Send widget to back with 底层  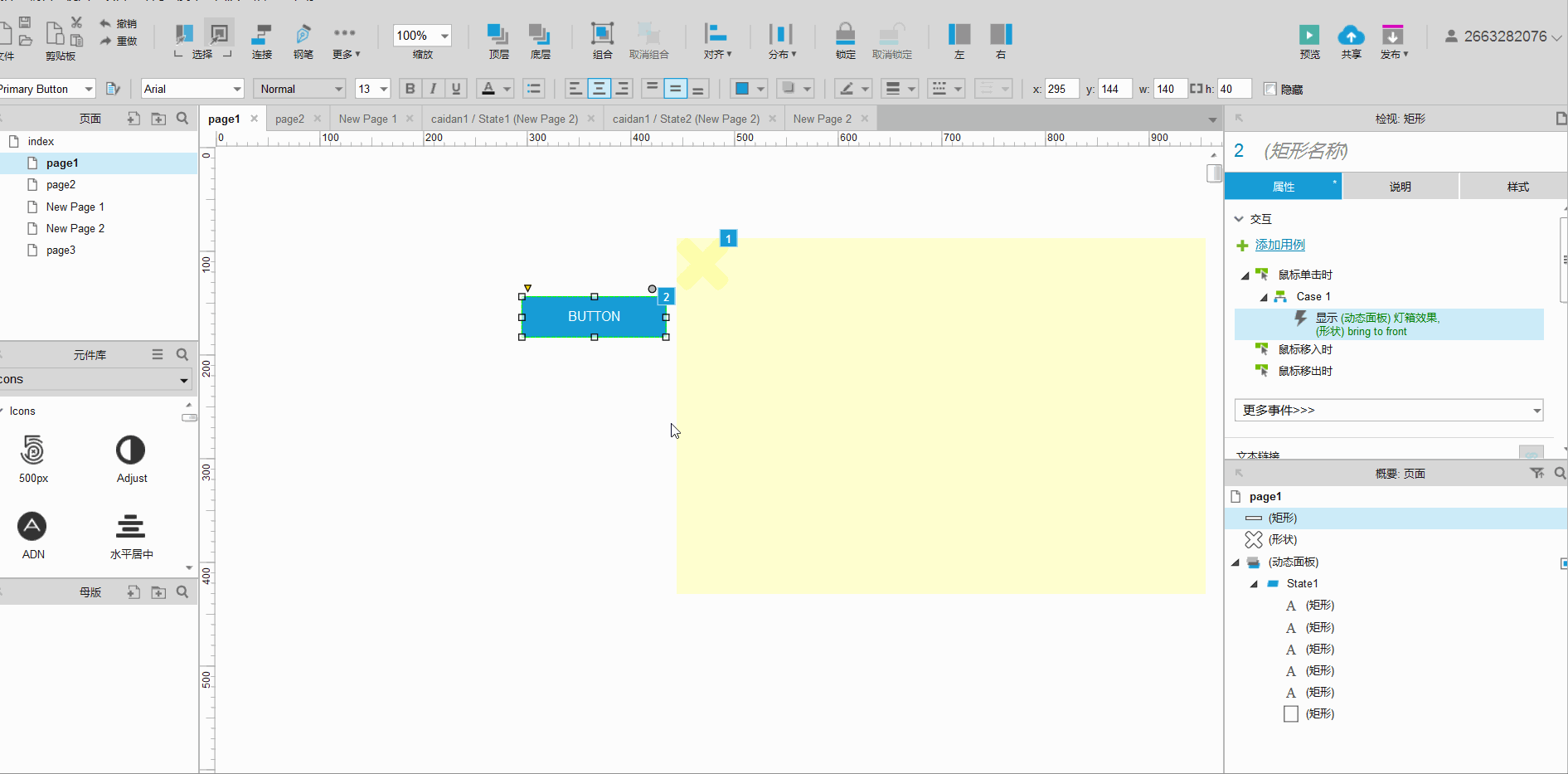540,41
